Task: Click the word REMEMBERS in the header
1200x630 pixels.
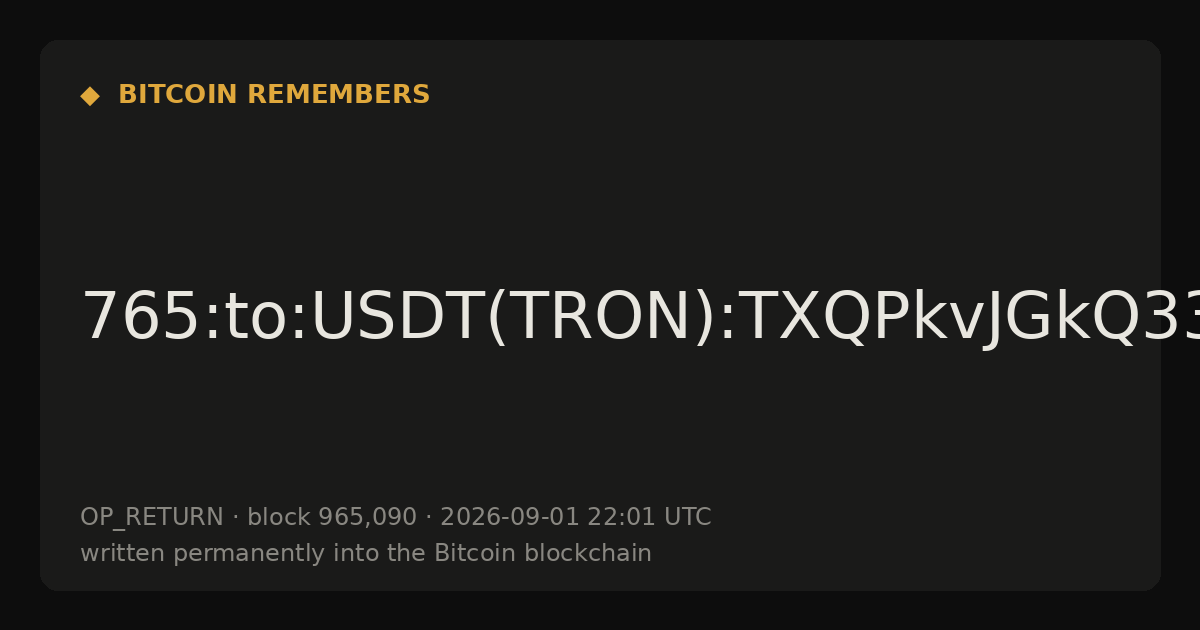Action: click(x=338, y=95)
